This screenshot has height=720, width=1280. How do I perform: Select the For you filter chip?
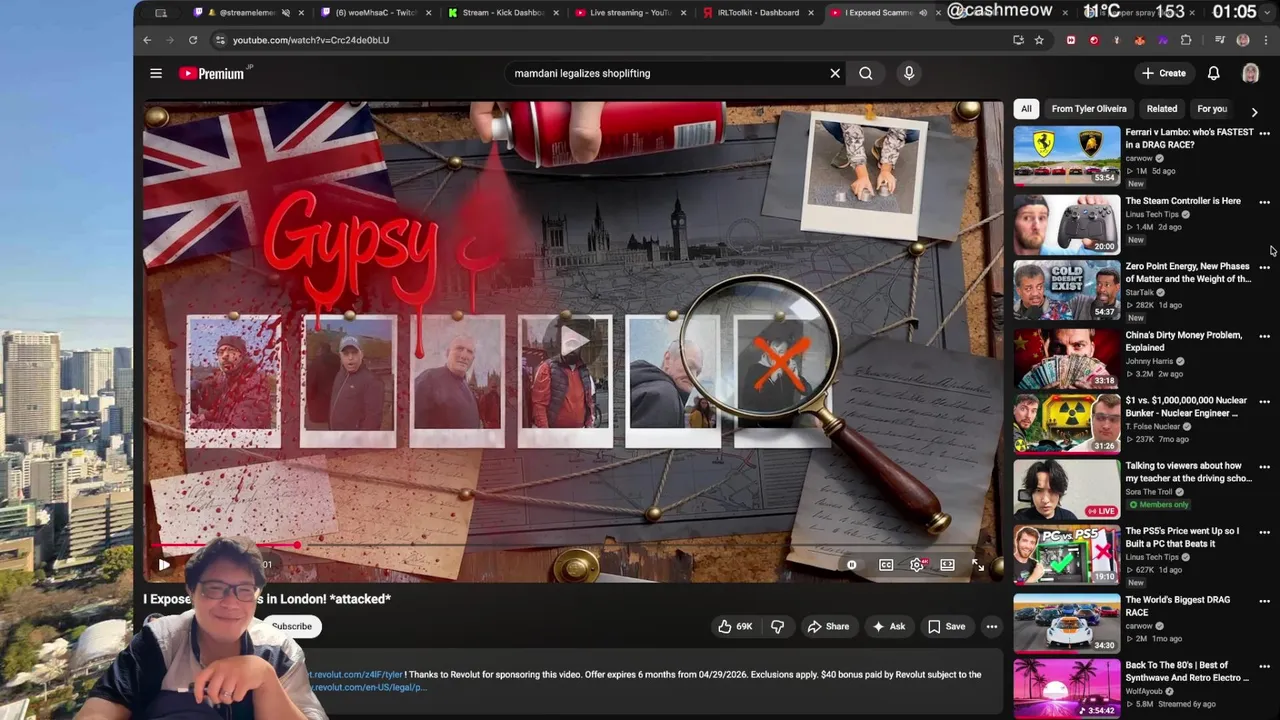(1212, 109)
